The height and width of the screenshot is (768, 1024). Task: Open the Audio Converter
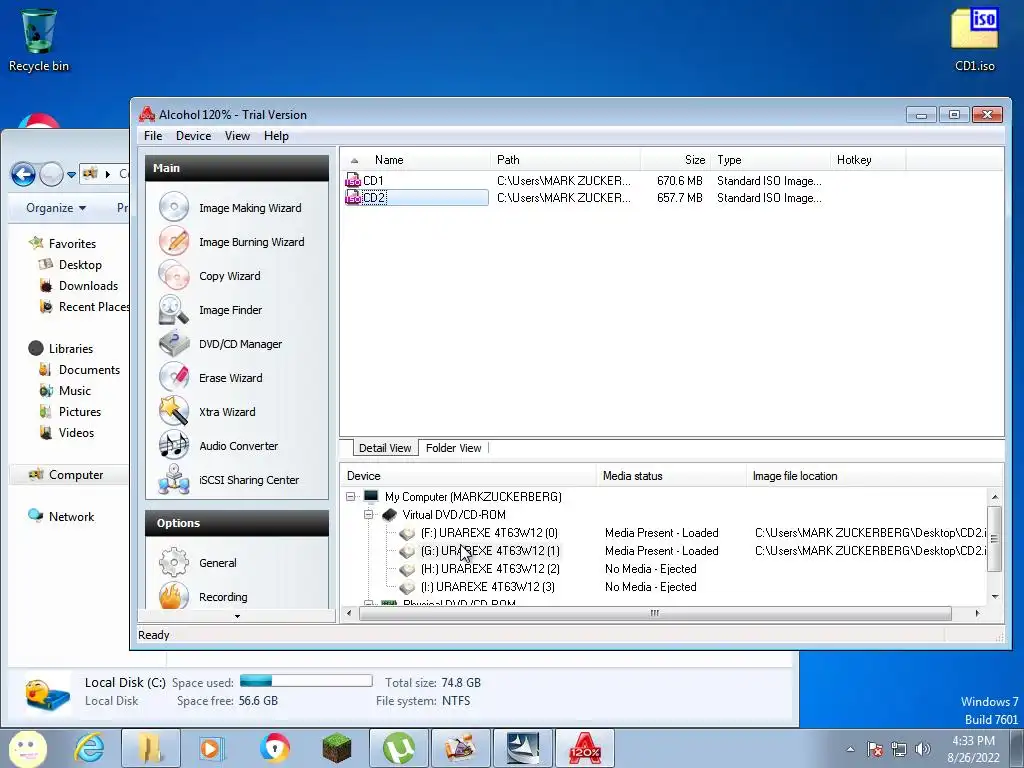219,445
